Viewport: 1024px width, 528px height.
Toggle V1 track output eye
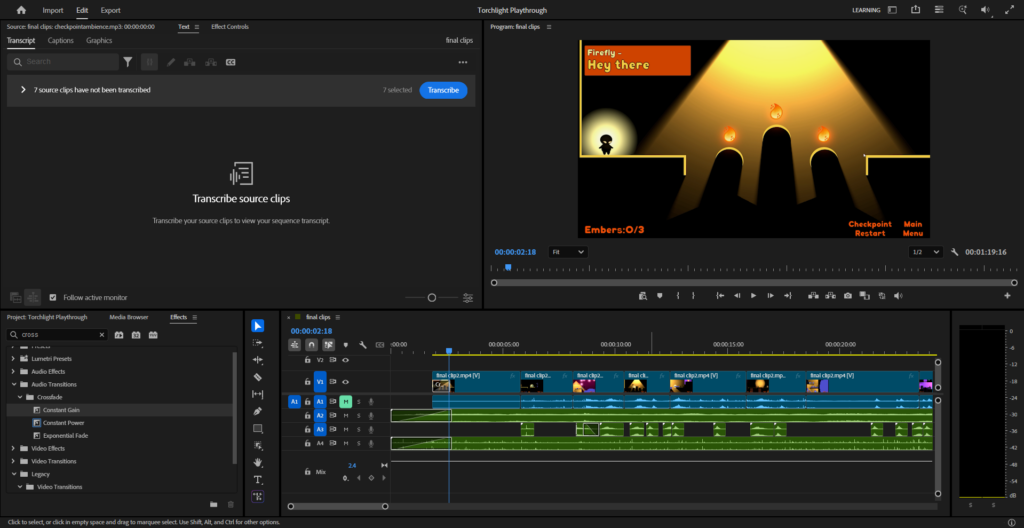click(x=345, y=382)
